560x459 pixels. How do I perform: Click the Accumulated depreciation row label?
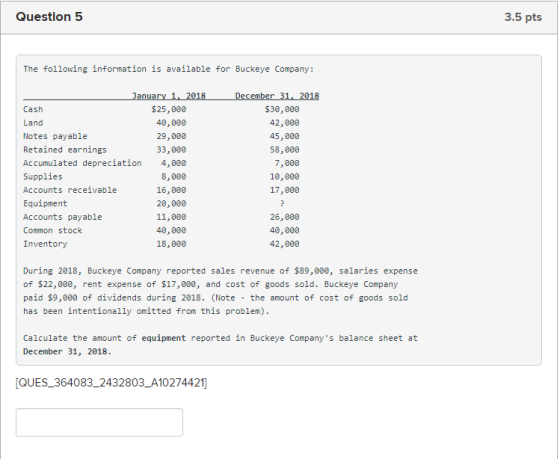pyautogui.click(x=82, y=163)
